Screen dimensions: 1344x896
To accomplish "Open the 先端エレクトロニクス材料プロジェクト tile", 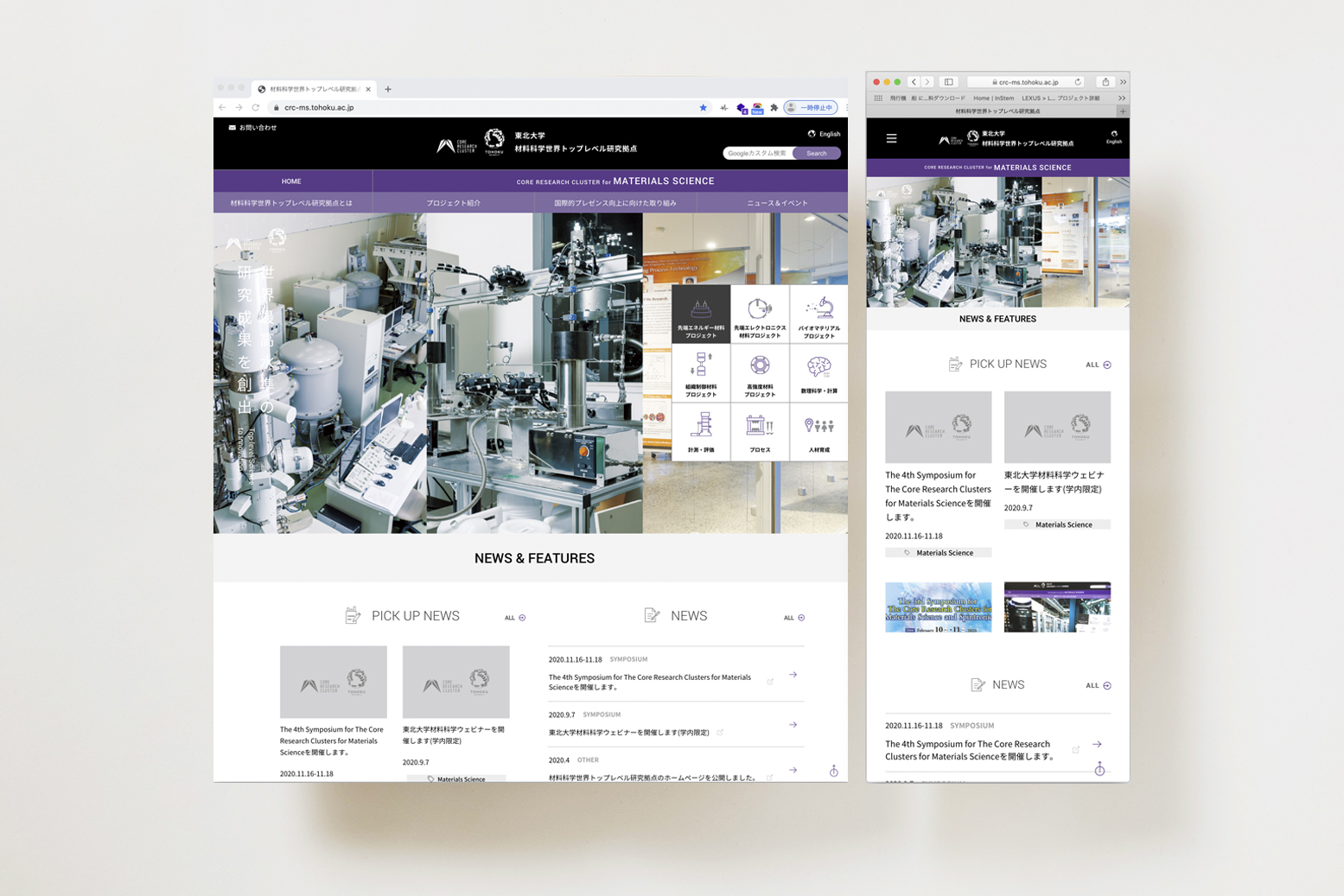I will pos(760,315).
